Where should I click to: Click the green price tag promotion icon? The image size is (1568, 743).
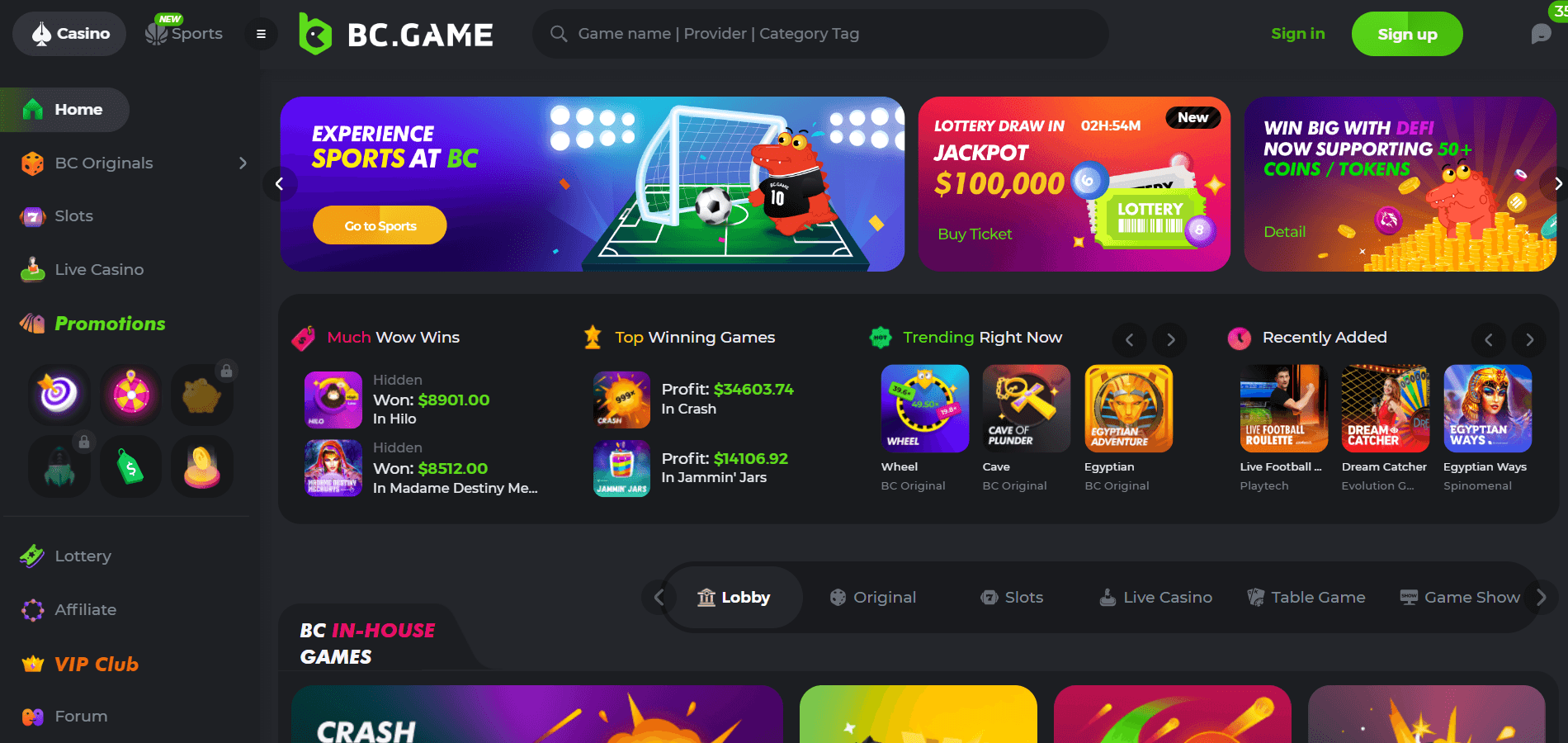[130, 466]
